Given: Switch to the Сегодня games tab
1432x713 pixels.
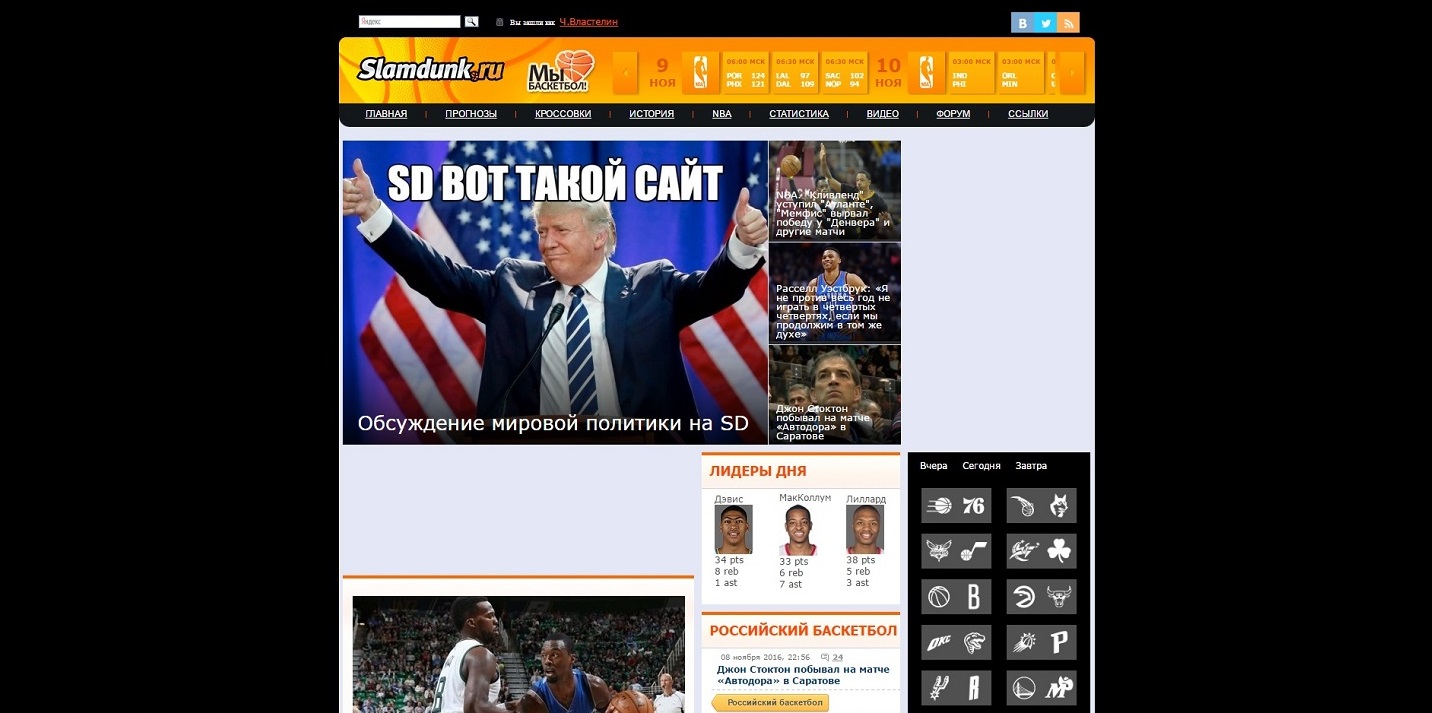Looking at the screenshot, I should point(981,466).
